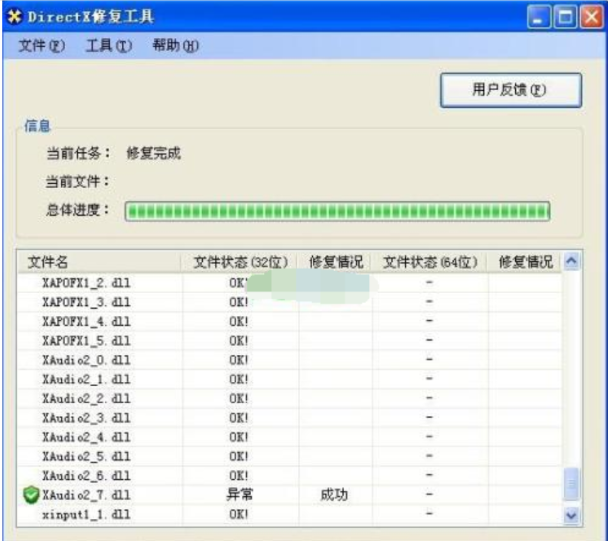Click the 成功 repair result cell
The width and height of the screenshot is (608, 541).
click(334, 495)
